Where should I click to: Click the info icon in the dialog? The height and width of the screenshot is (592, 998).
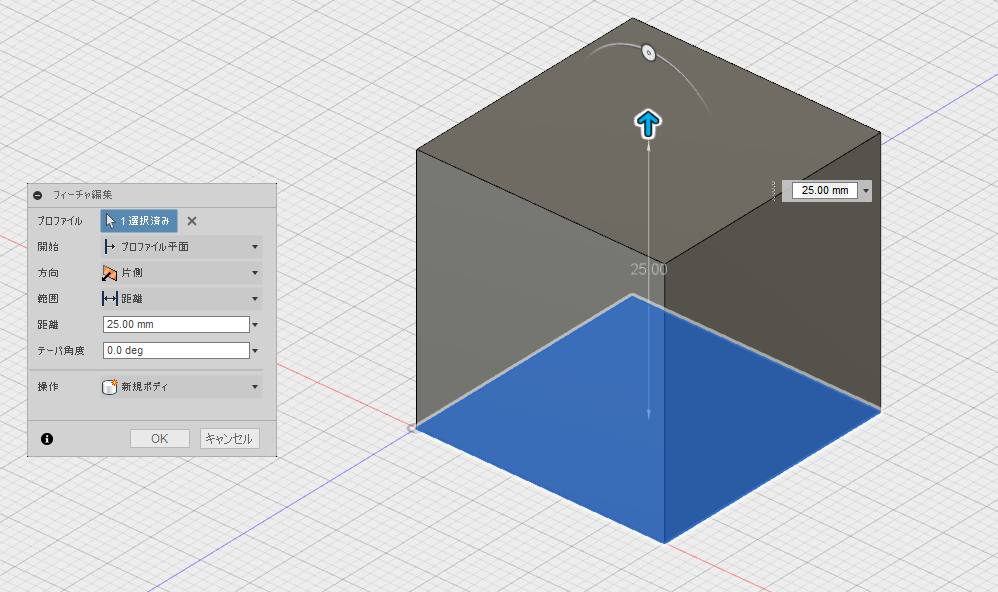point(47,439)
